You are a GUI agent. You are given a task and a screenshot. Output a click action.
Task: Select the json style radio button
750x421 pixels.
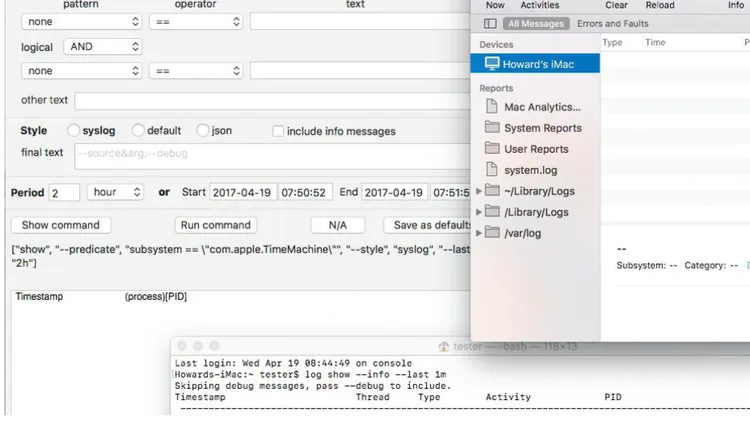tap(202, 130)
